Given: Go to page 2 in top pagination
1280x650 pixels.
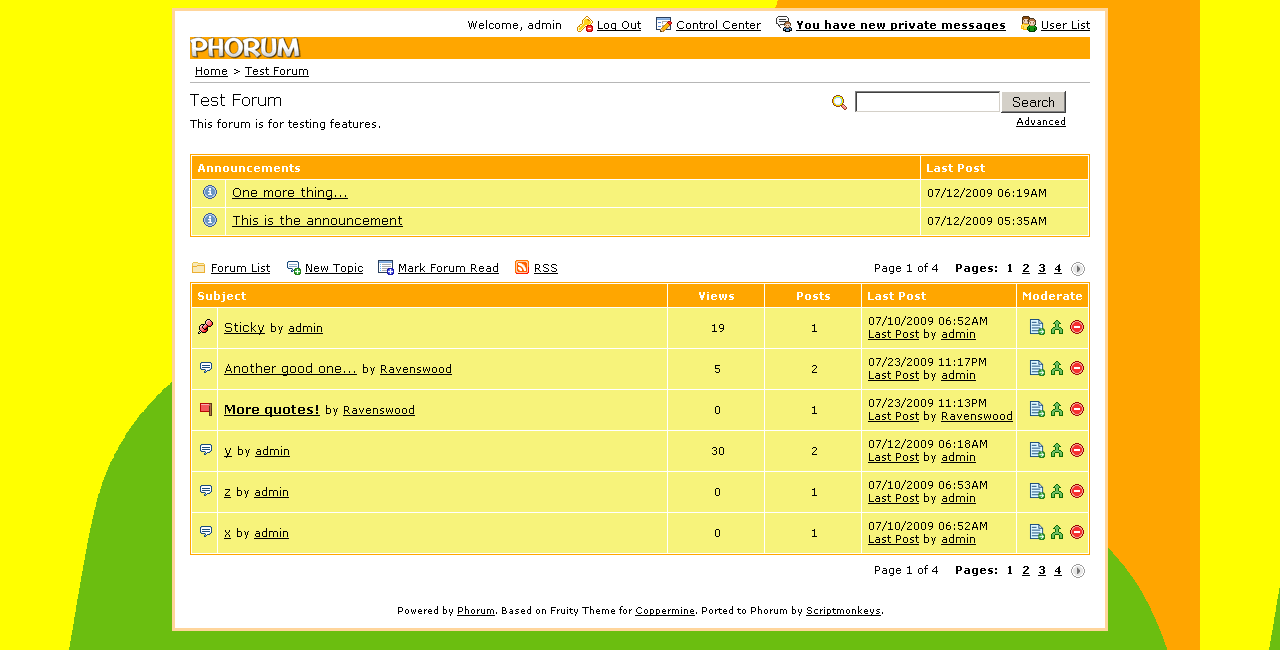Looking at the screenshot, I should coord(1026,268).
